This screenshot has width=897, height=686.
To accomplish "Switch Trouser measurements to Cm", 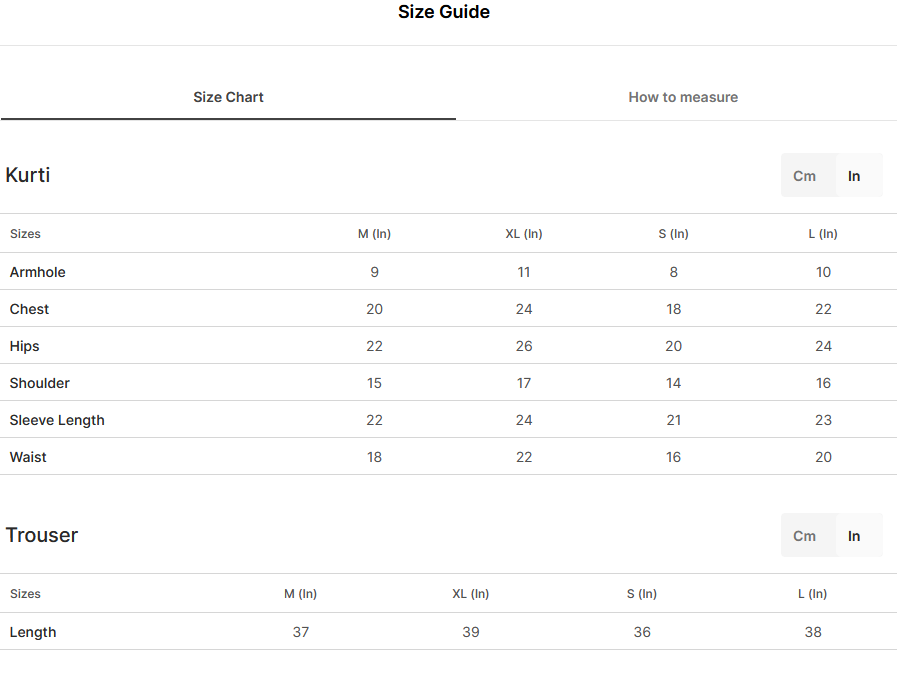I will tap(804, 536).
